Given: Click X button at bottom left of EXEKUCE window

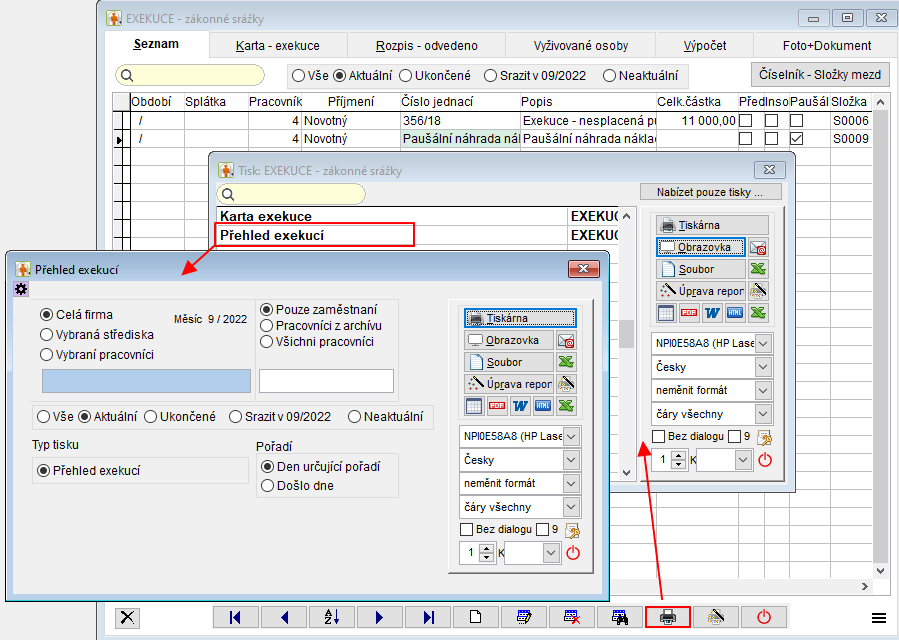Looking at the screenshot, I should pos(127,618).
